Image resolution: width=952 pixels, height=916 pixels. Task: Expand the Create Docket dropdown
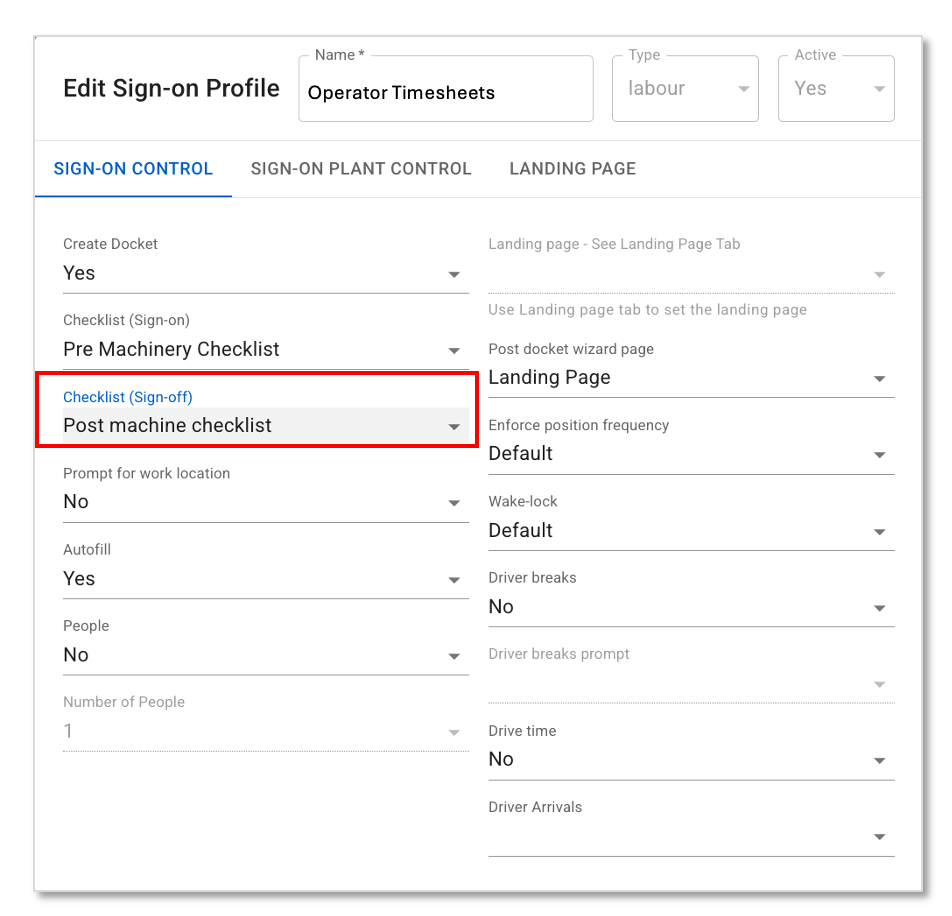tap(265, 274)
